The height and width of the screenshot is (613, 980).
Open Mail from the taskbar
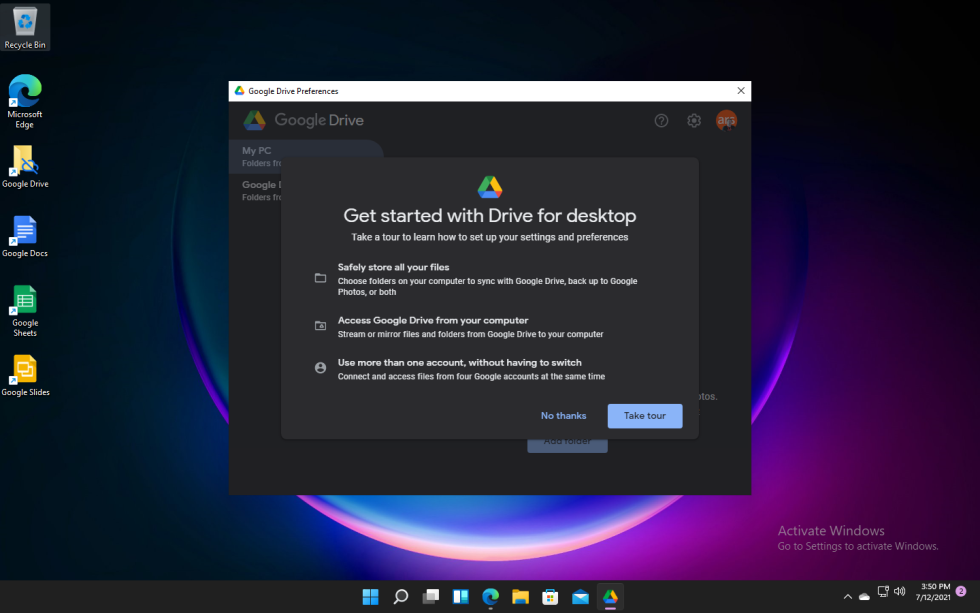tap(580, 596)
